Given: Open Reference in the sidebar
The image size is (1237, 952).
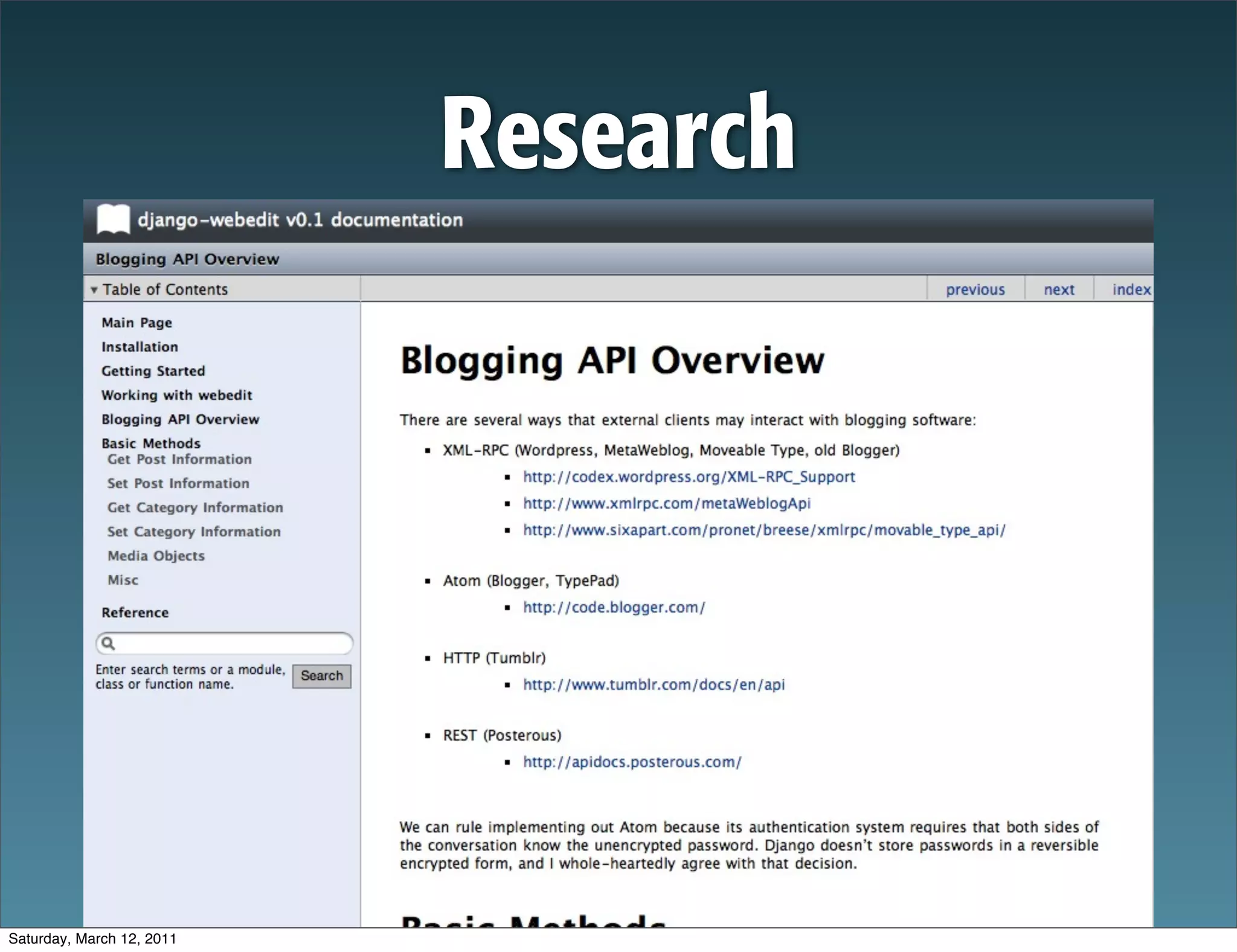Looking at the screenshot, I should point(135,613).
